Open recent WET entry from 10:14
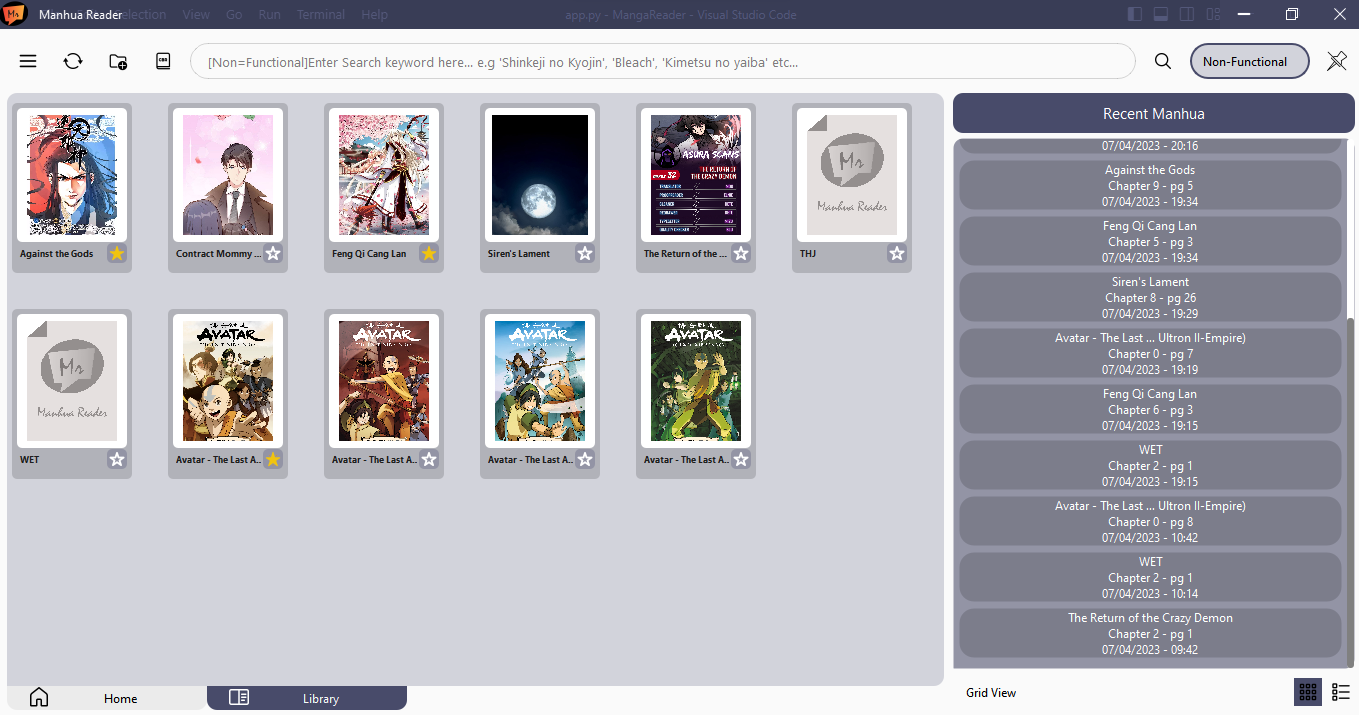Screen dimensions: 1359x715 [1150, 578]
